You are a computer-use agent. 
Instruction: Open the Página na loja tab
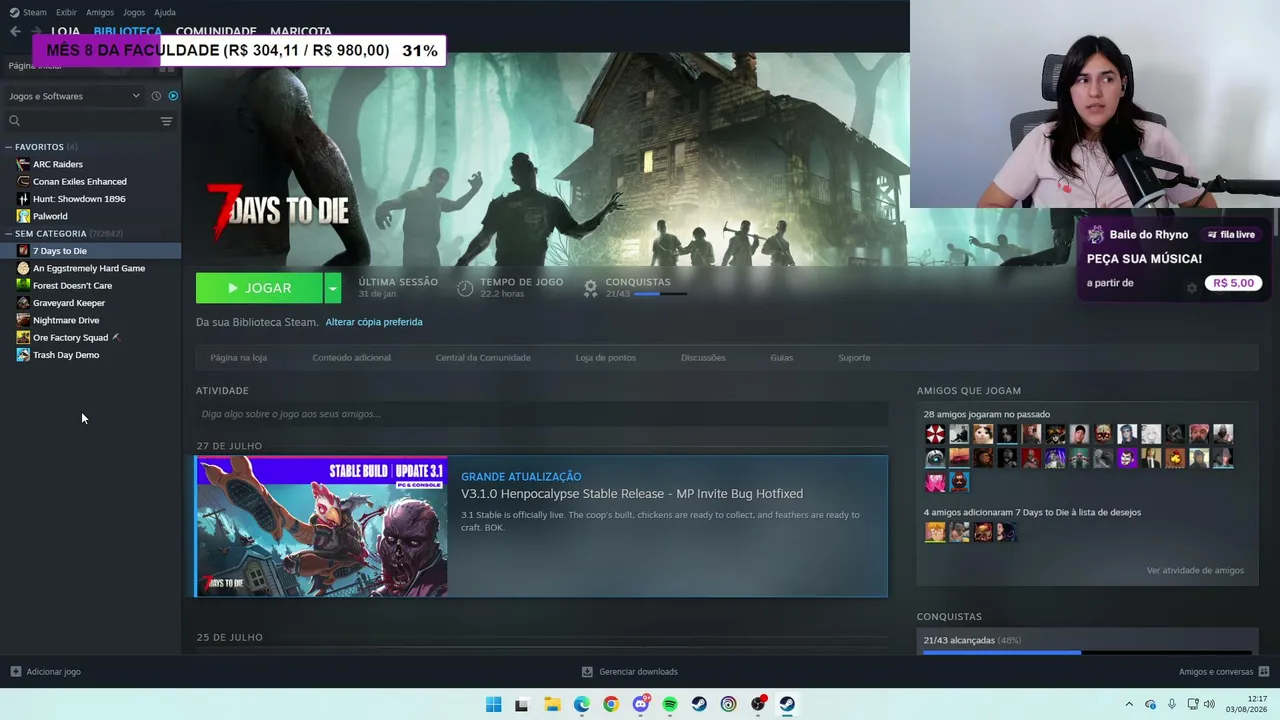pyautogui.click(x=239, y=358)
